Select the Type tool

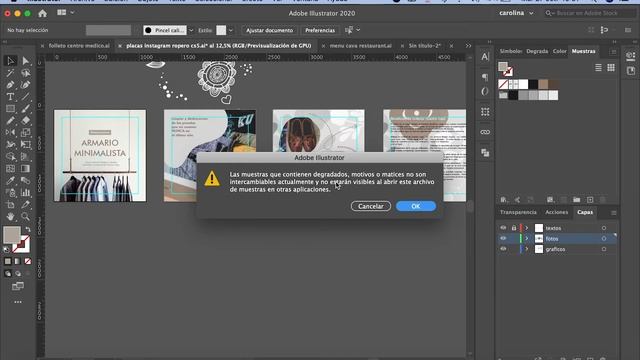point(11,97)
